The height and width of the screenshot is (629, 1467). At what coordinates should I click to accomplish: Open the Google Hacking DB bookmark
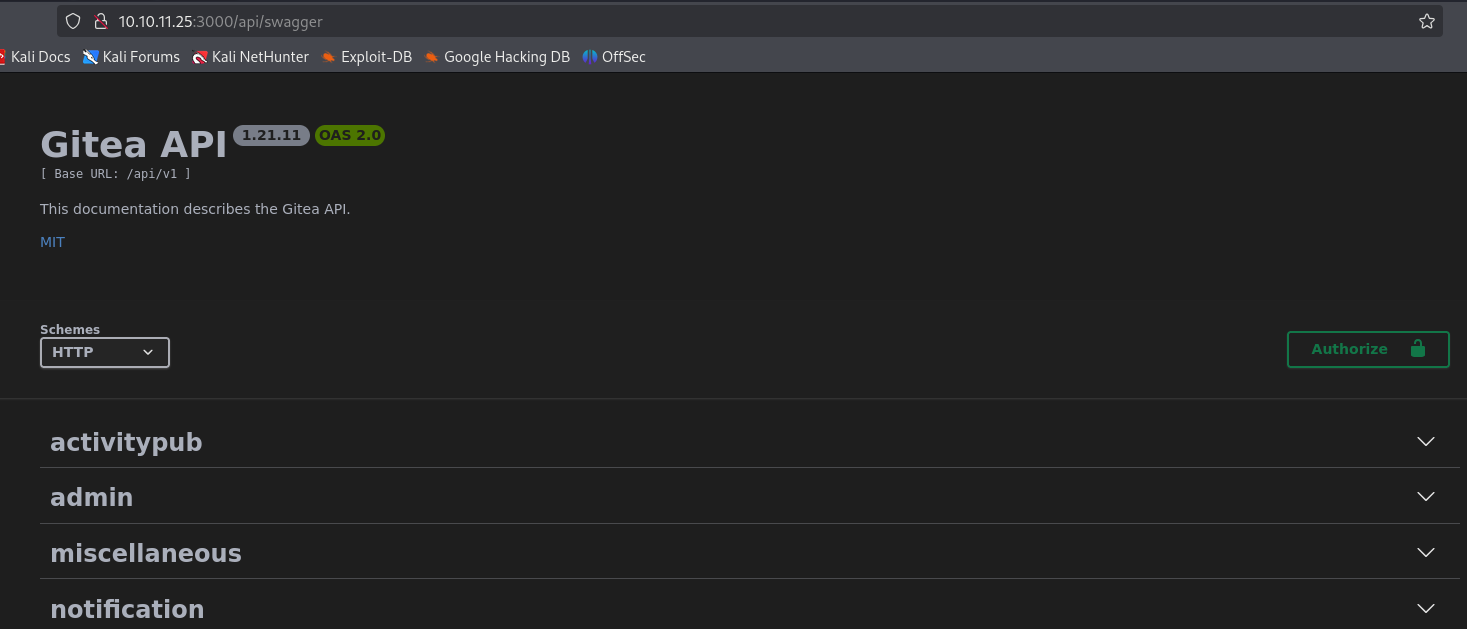click(x=497, y=57)
